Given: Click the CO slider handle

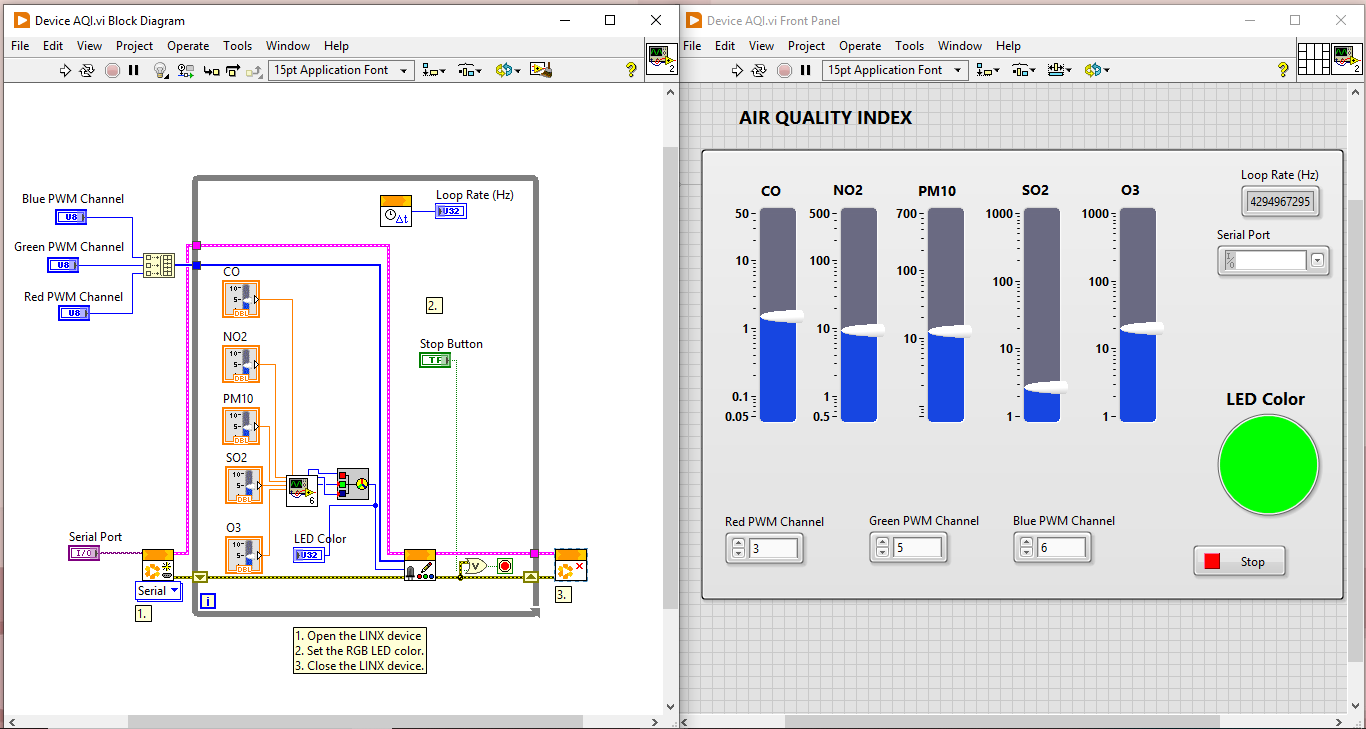Looking at the screenshot, I should coord(781,316).
